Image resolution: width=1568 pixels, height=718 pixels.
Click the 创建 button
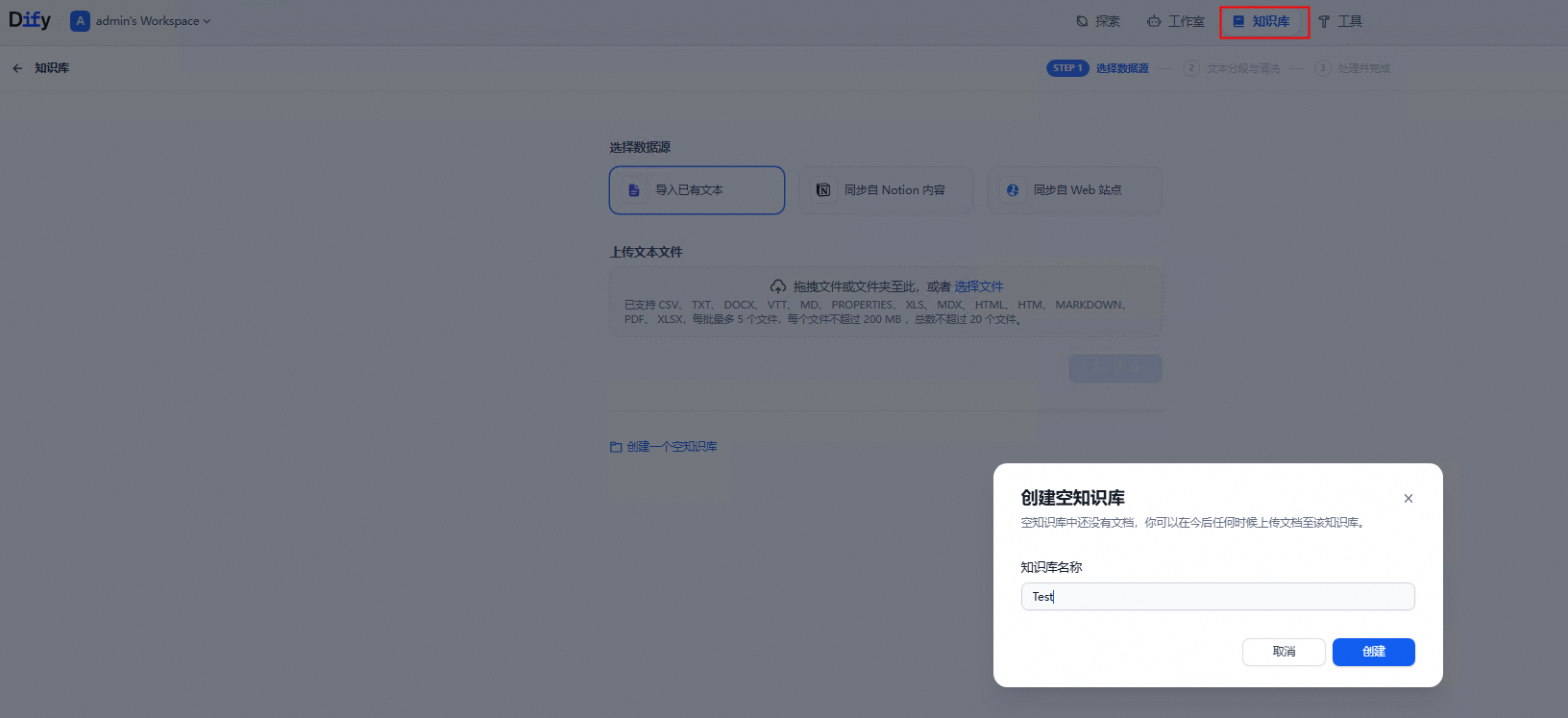click(1374, 652)
